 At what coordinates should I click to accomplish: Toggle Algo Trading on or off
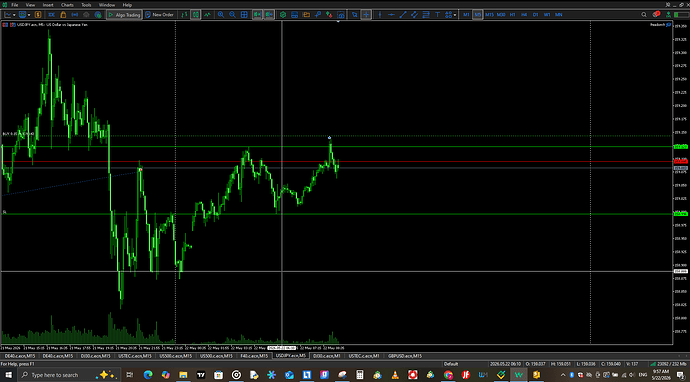click(x=125, y=15)
